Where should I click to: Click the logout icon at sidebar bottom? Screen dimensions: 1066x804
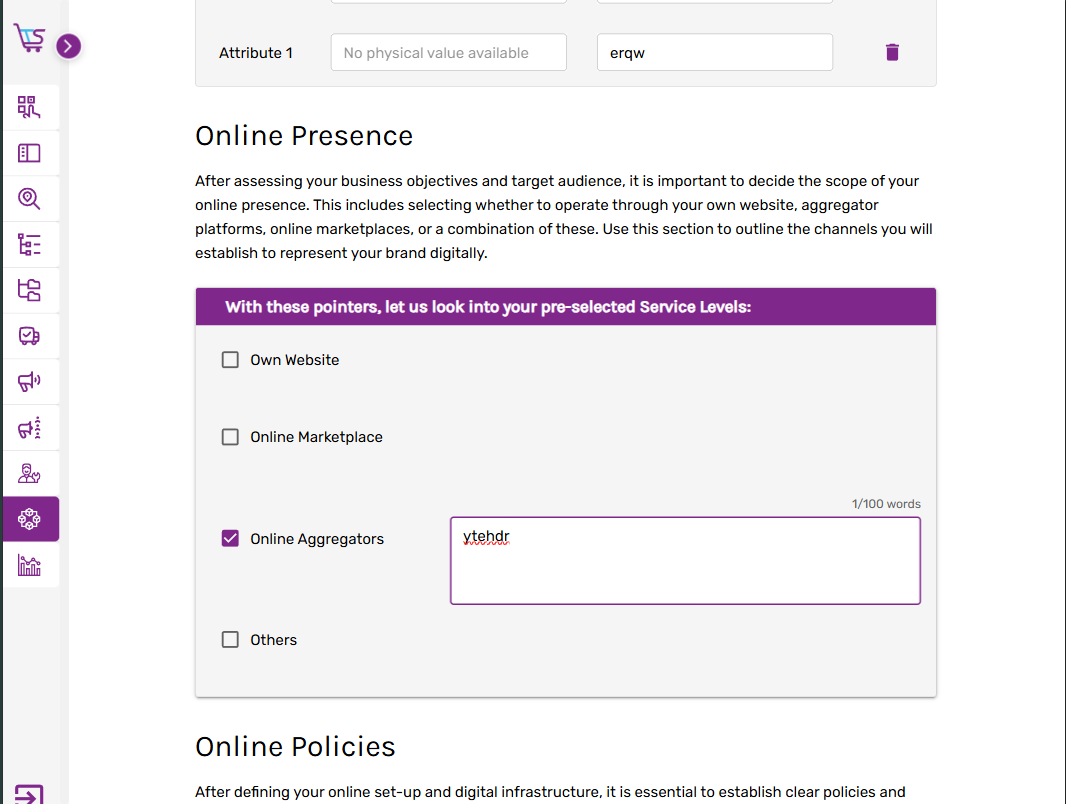(x=29, y=795)
